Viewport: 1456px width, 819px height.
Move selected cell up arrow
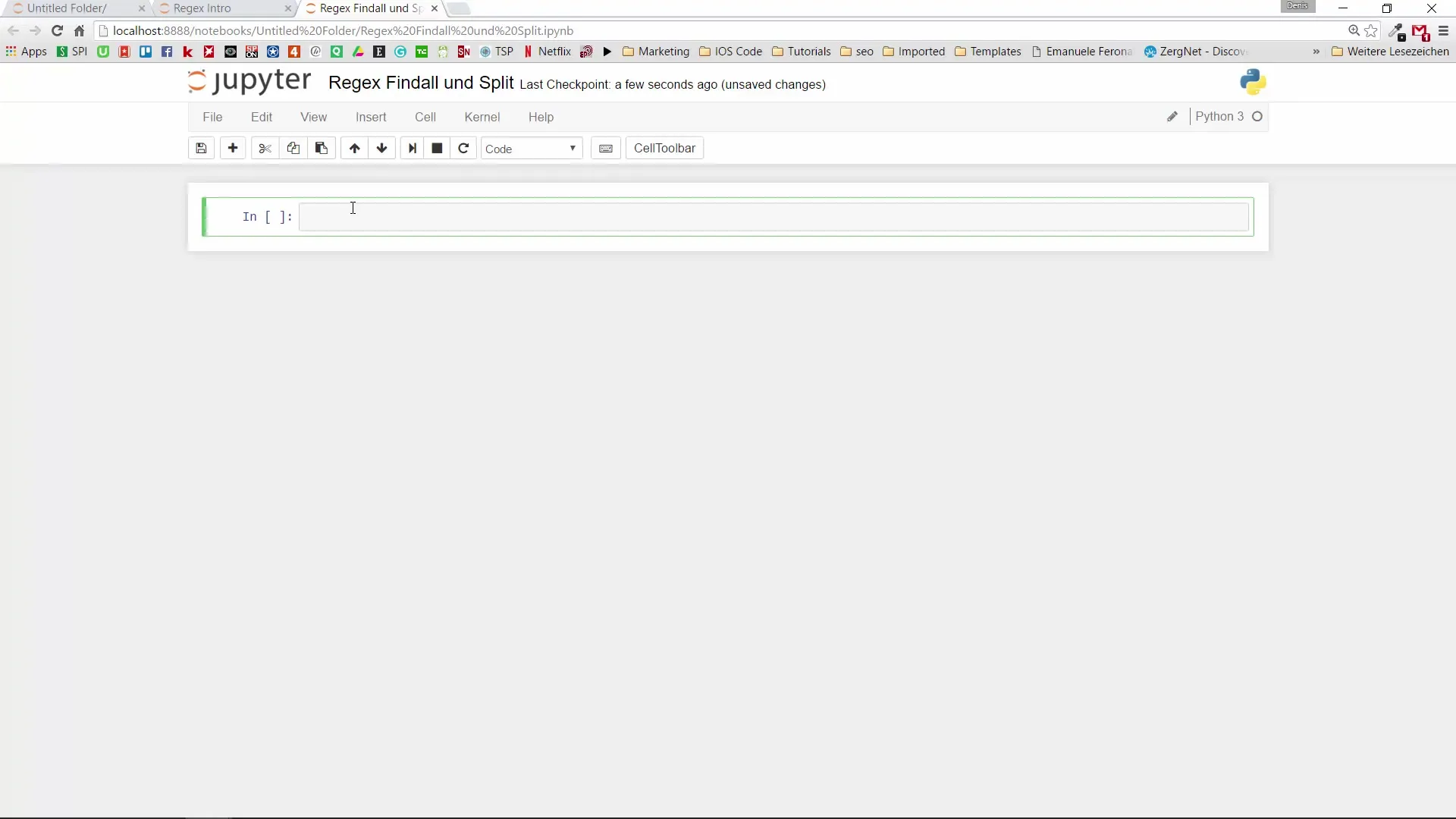tap(354, 149)
